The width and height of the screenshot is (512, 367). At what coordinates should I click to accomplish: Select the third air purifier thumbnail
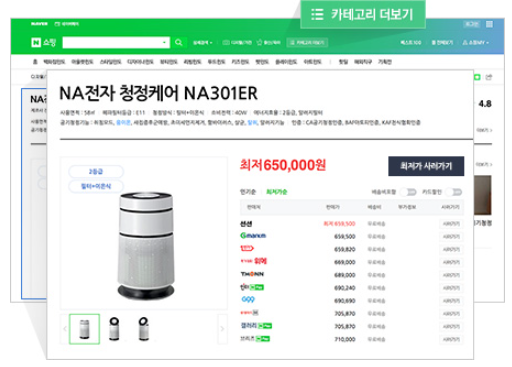144,329
